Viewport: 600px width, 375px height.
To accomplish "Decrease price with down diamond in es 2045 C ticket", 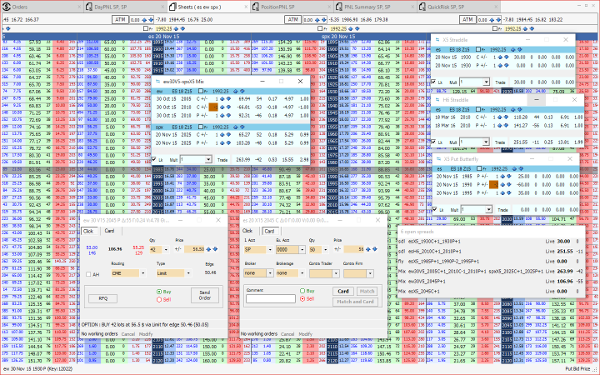I will (x=375, y=249).
